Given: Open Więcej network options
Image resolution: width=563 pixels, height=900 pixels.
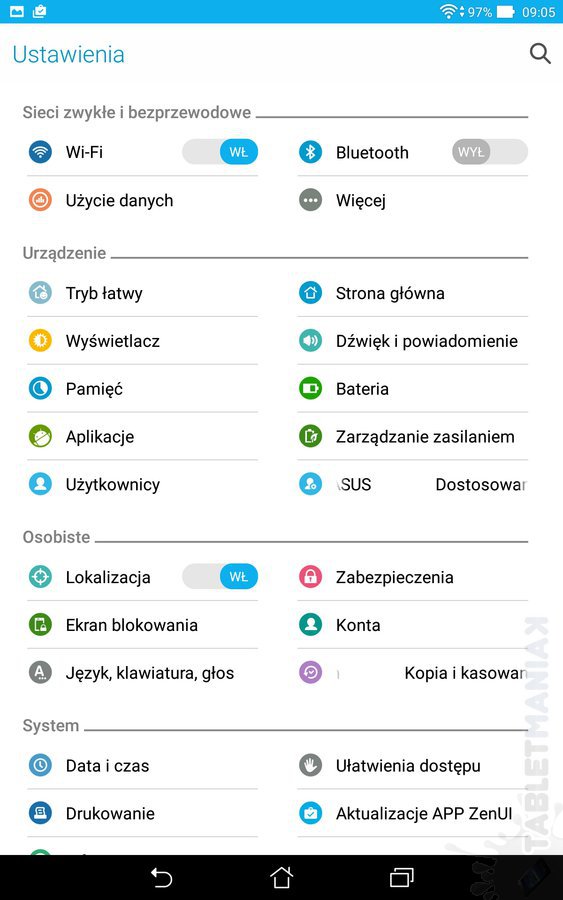Looking at the screenshot, I should pos(412,200).
